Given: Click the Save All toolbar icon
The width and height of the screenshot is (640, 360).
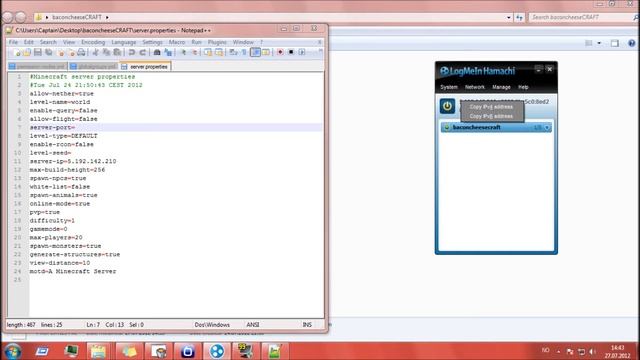Looking at the screenshot, I should (49, 52).
